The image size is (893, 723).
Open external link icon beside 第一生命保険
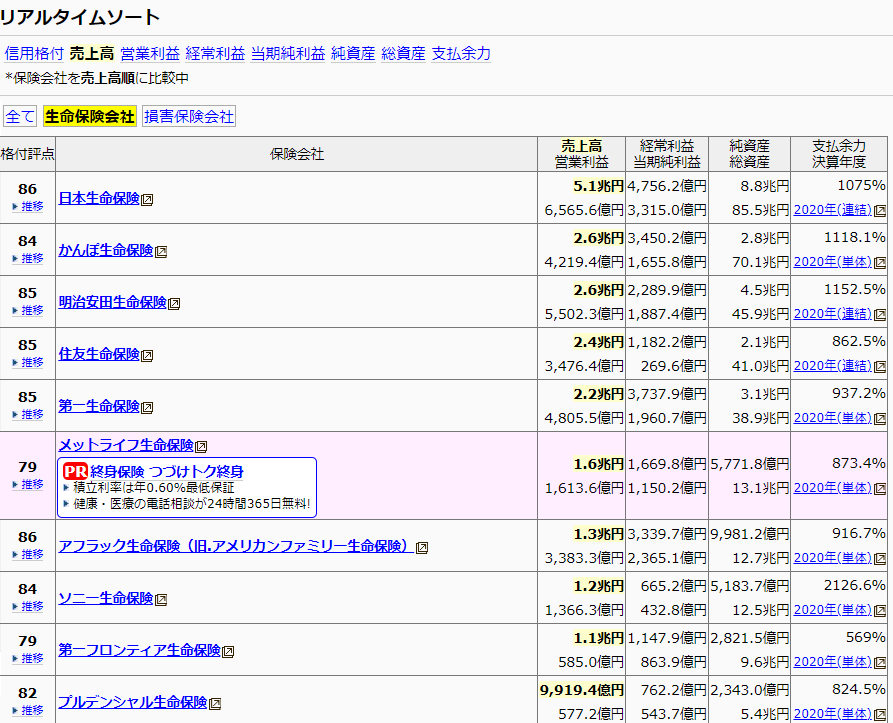(147, 408)
